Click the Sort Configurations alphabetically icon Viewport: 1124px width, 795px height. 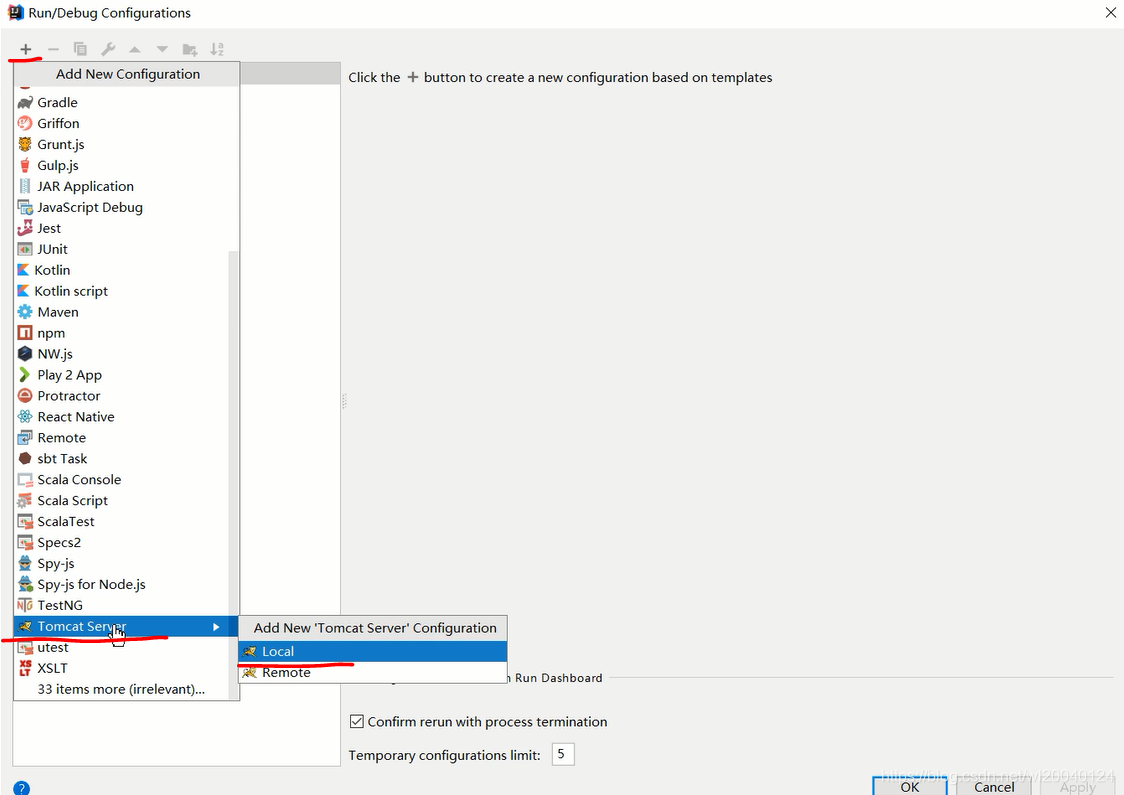(x=217, y=49)
